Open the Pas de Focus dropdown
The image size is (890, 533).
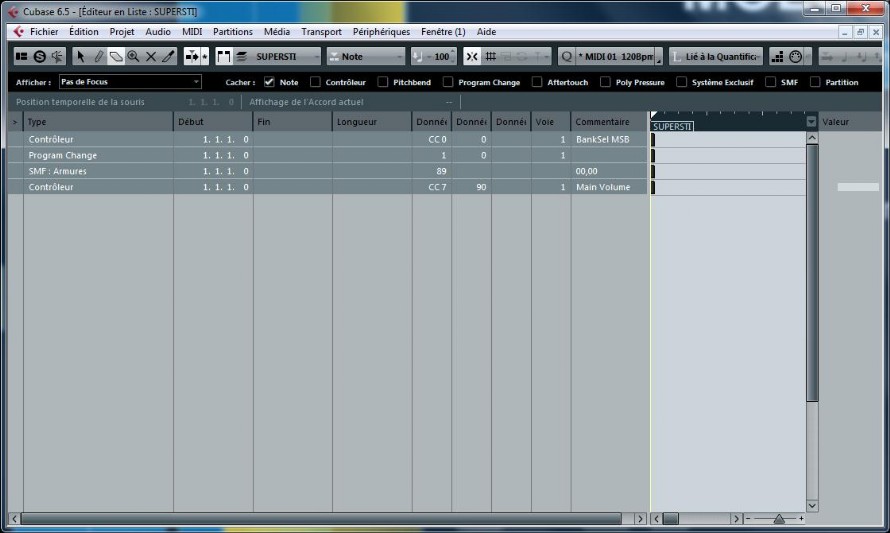tap(130, 82)
